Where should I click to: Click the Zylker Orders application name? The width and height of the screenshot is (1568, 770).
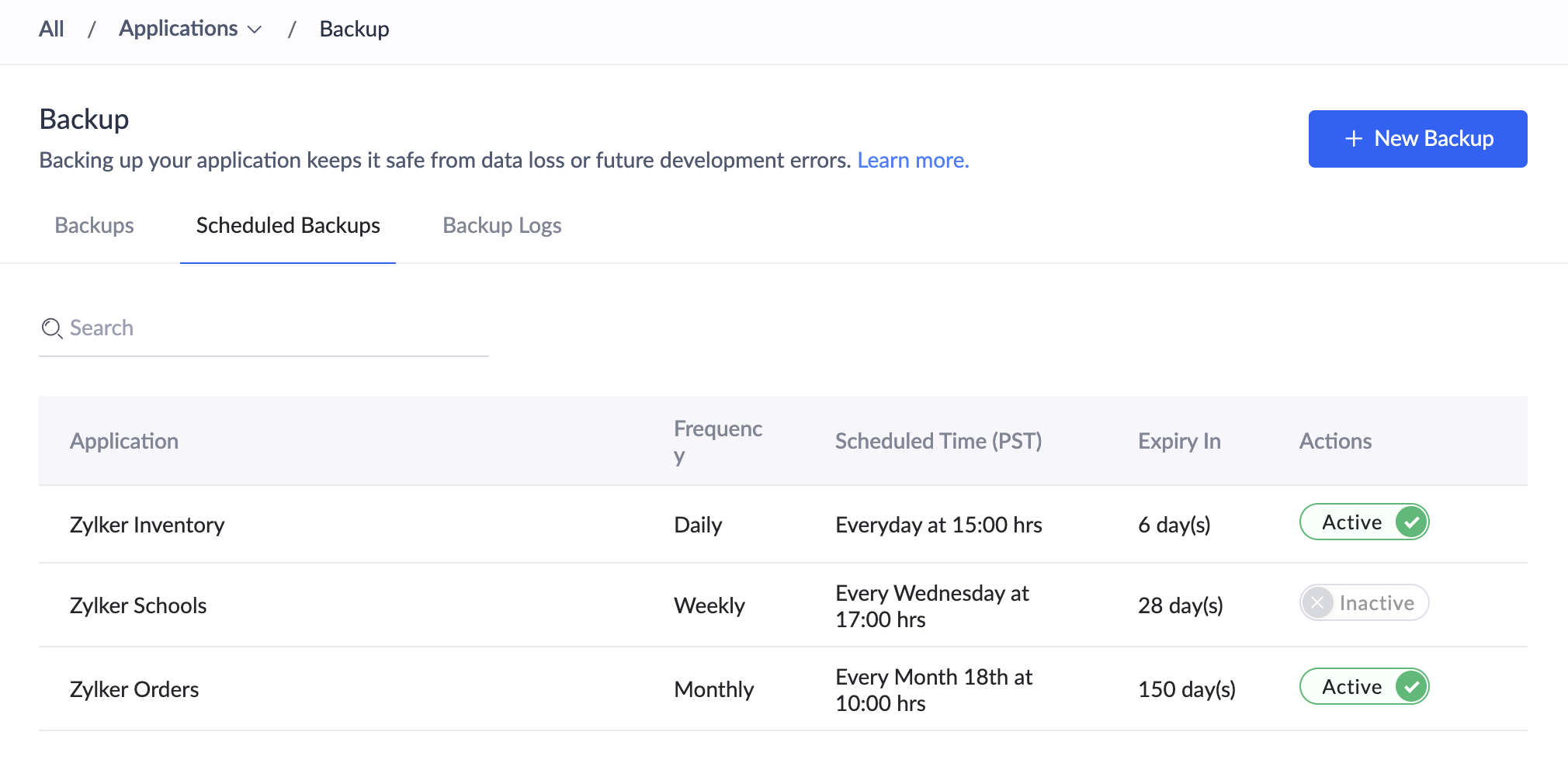pos(134,688)
